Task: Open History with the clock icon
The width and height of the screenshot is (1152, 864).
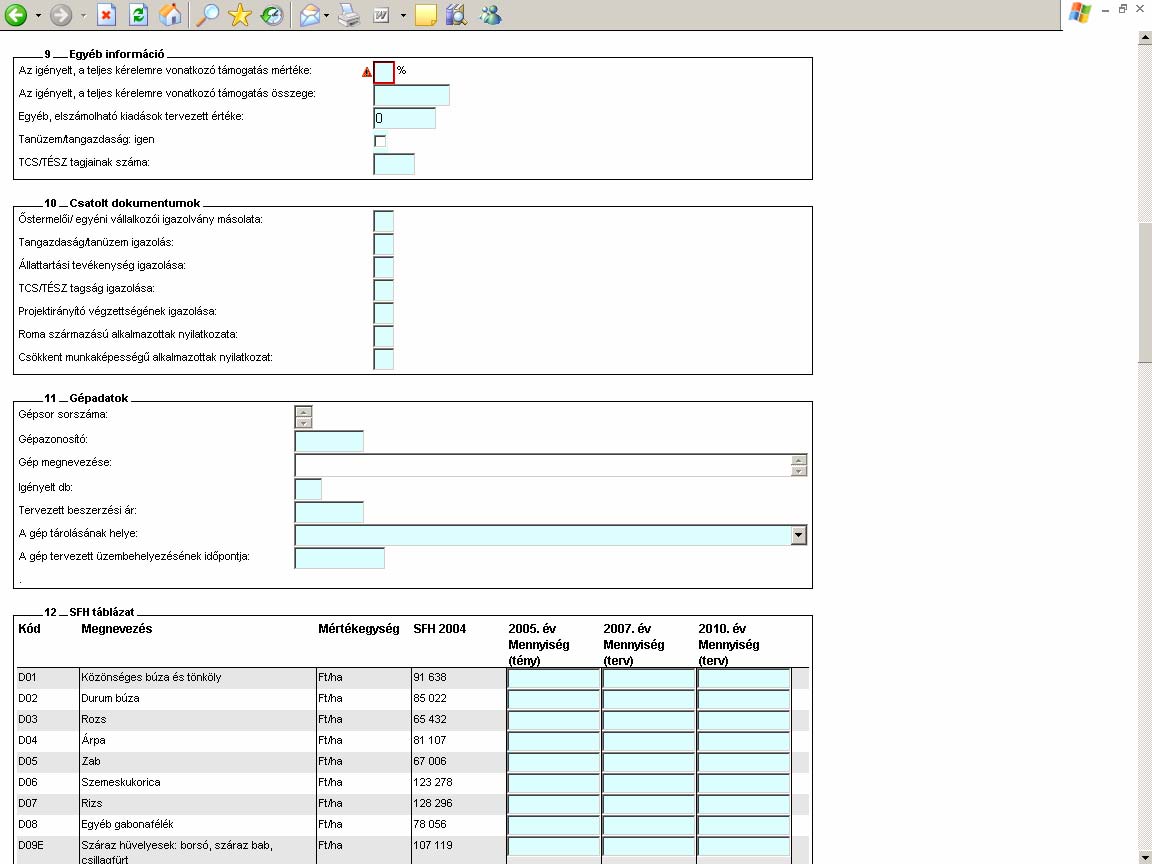Action: tap(272, 15)
